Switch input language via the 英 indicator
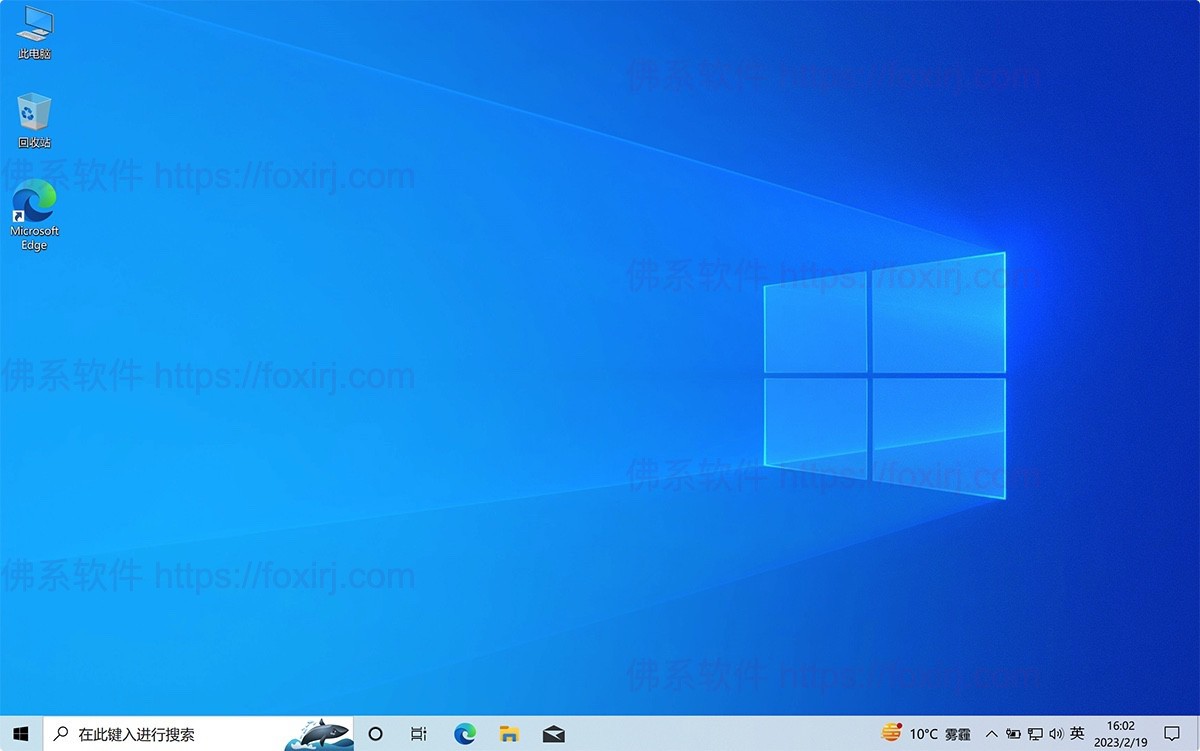1200x751 pixels. coord(1078,733)
